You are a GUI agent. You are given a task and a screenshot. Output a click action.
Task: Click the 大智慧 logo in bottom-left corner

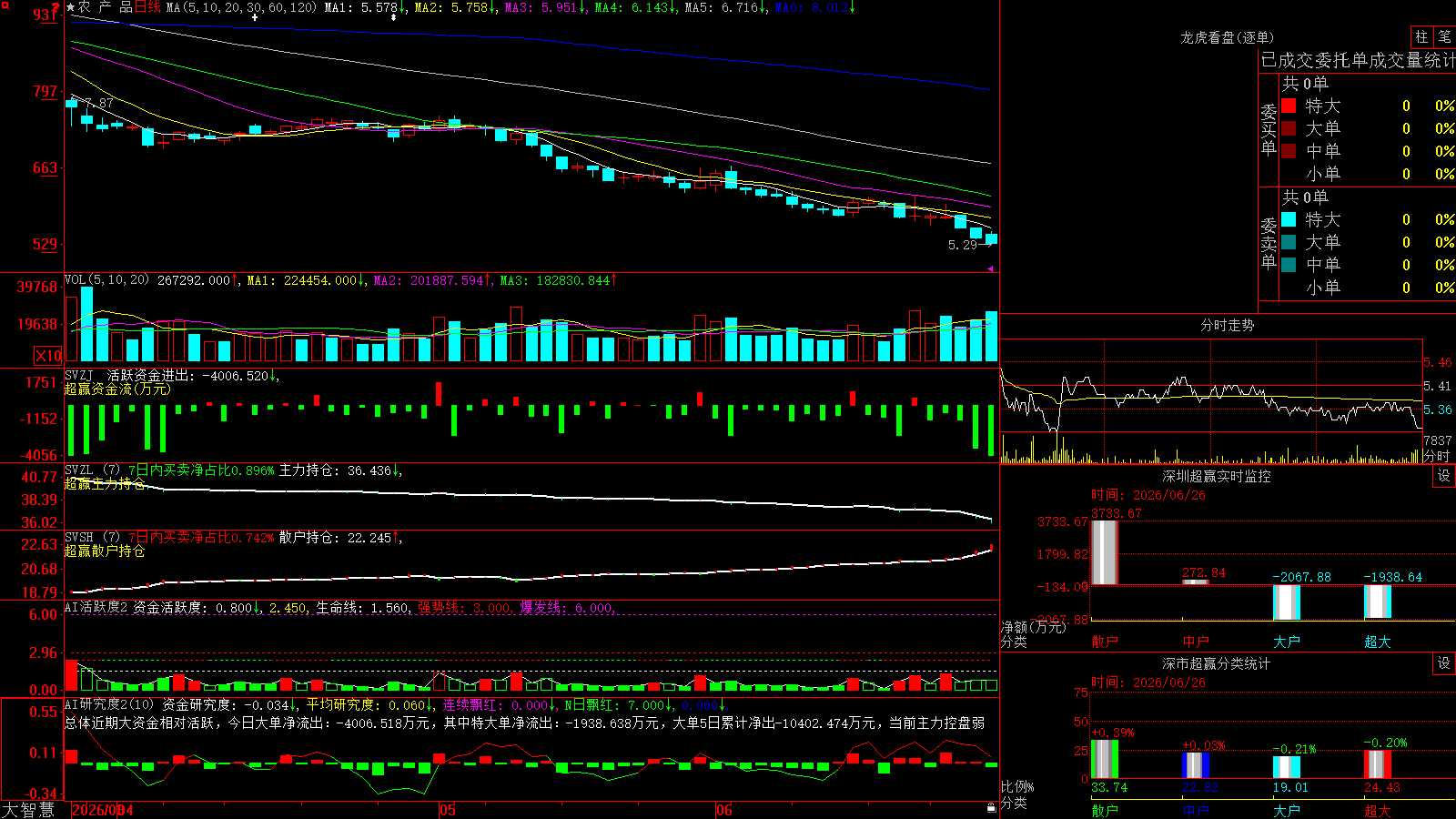[28, 810]
